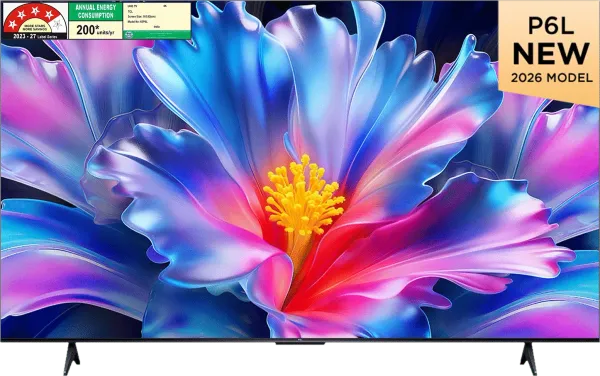Click the energy label details panel with model info
The image size is (600, 376).
[157, 17]
